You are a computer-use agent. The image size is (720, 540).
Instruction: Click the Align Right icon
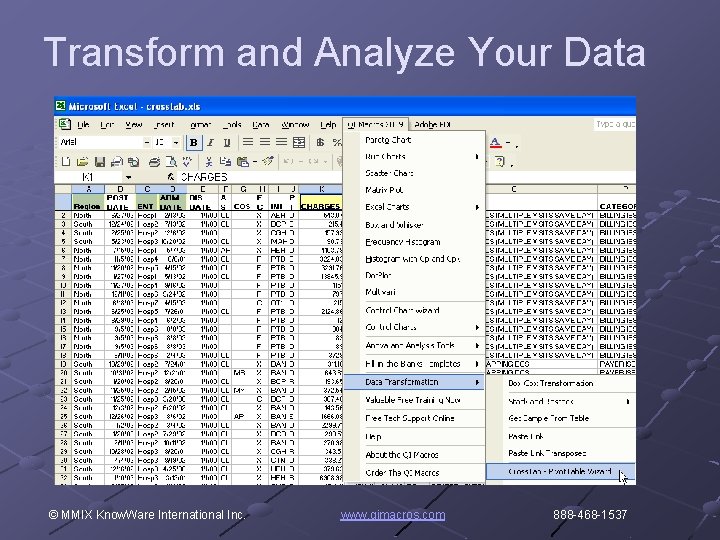pyautogui.click(x=281, y=142)
